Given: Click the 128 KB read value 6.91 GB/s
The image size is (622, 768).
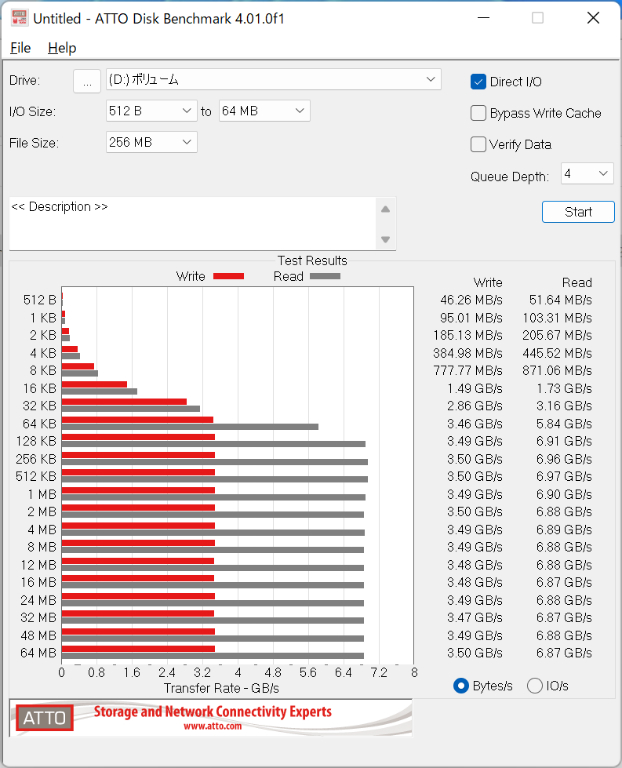Looking at the screenshot, I should coord(564,441).
